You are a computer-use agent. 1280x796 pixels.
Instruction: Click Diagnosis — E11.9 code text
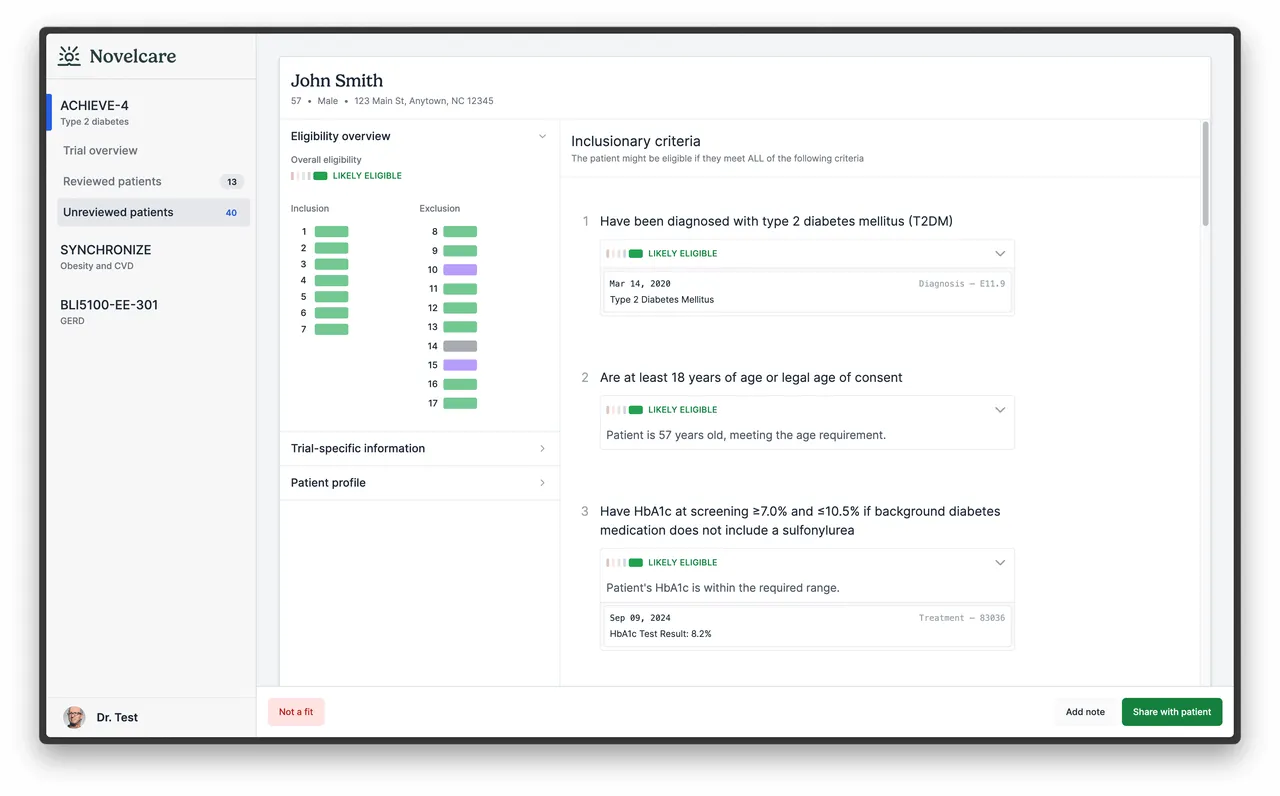click(962, 284)
